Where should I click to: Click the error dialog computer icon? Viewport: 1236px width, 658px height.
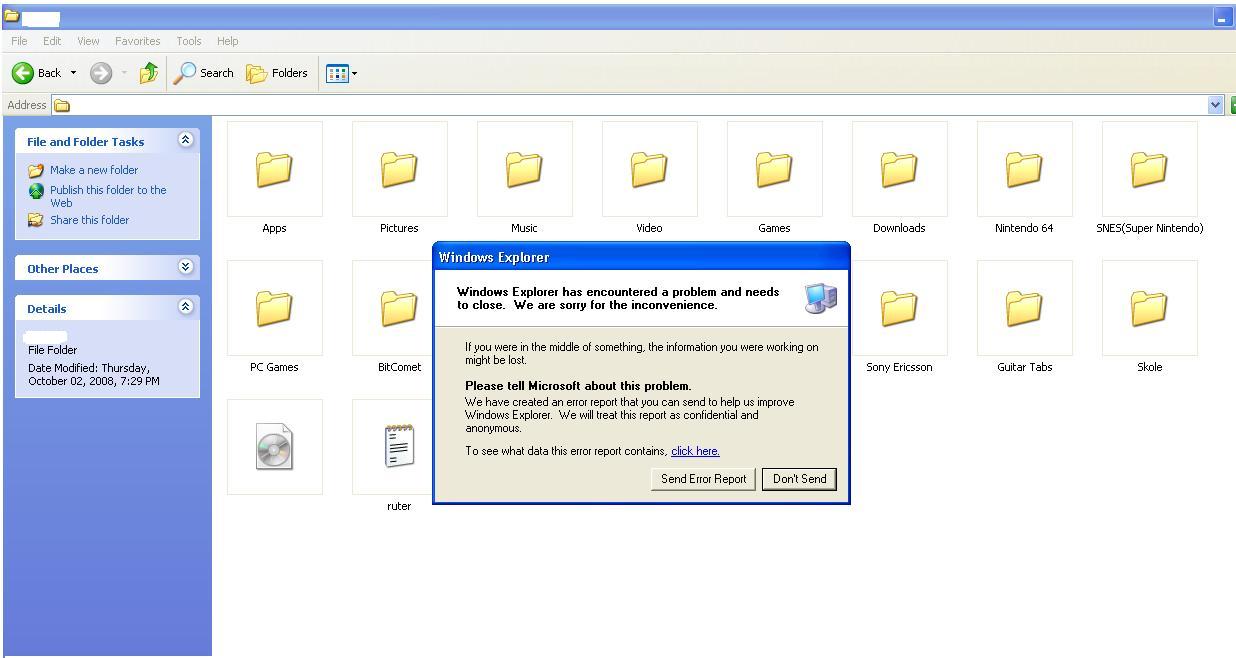click(820, 297)
